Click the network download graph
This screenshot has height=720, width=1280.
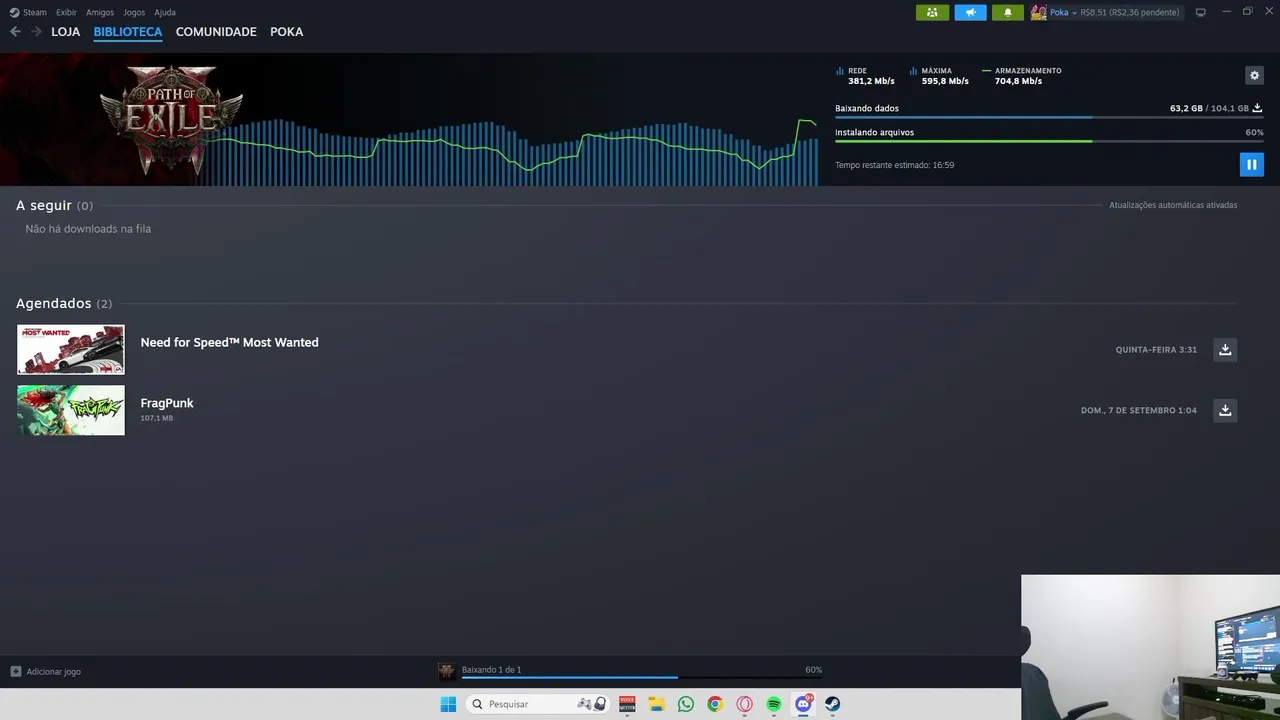click(510, 150)
